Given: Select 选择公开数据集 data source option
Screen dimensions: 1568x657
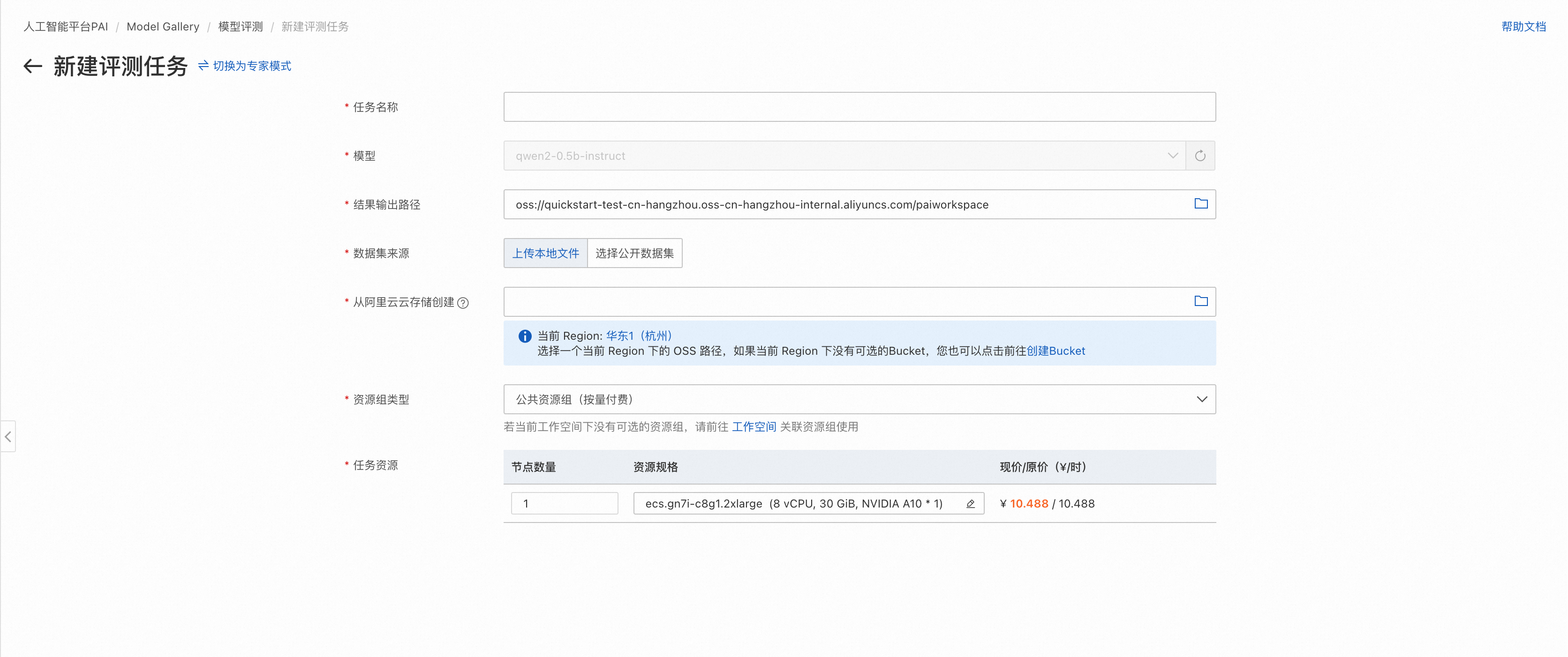Looking at the screenshot, I should (634, 253).
